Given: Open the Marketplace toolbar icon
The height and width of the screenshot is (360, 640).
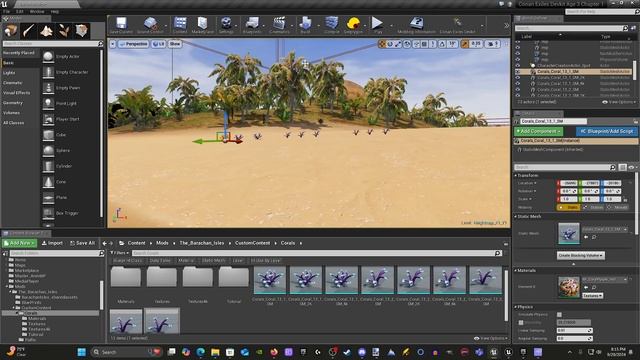Looking at the screenshot, I should 202,25.
